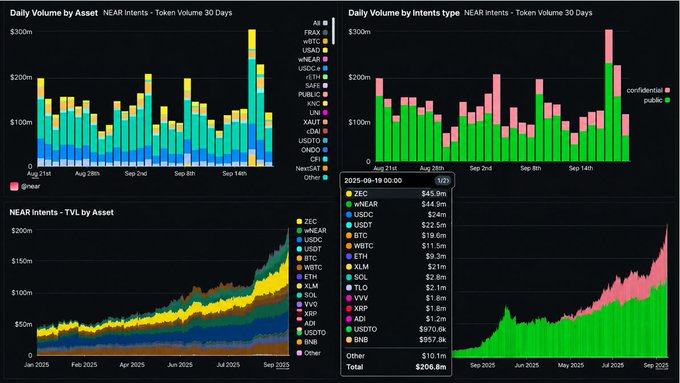Toggle wNEAR in the Daily Volume by Asset legend
The height and width of the screenshot is (383, 680).
(x=313, y=59)
